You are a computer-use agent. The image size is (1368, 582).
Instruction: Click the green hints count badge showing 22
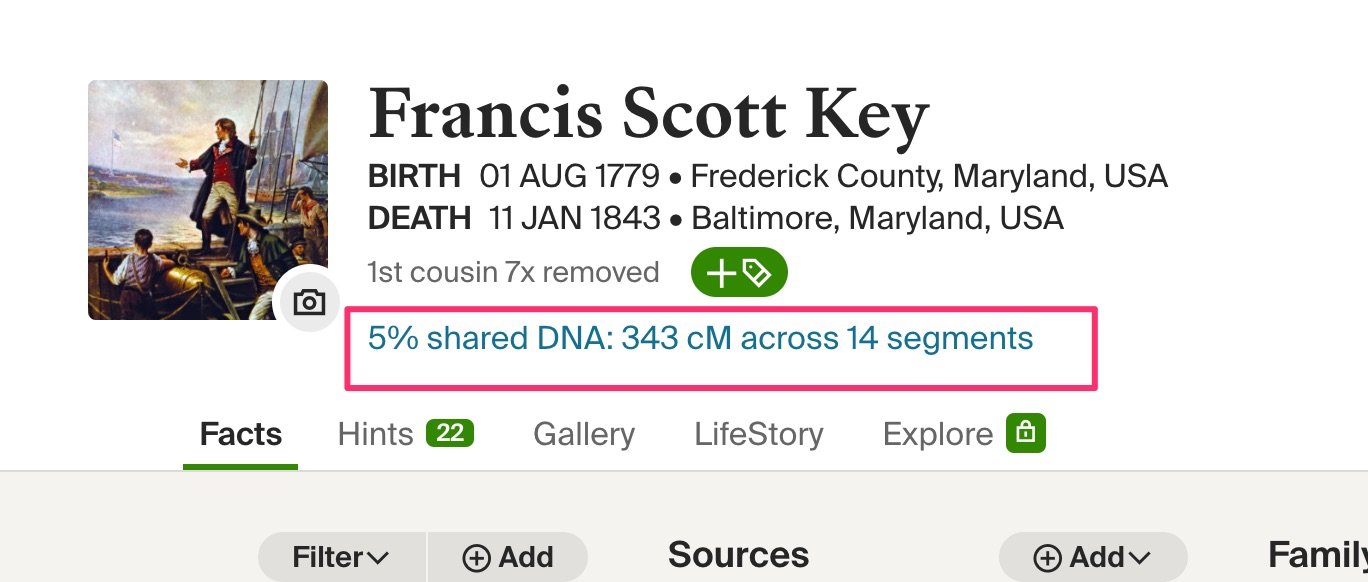click(x=450, y=433)
